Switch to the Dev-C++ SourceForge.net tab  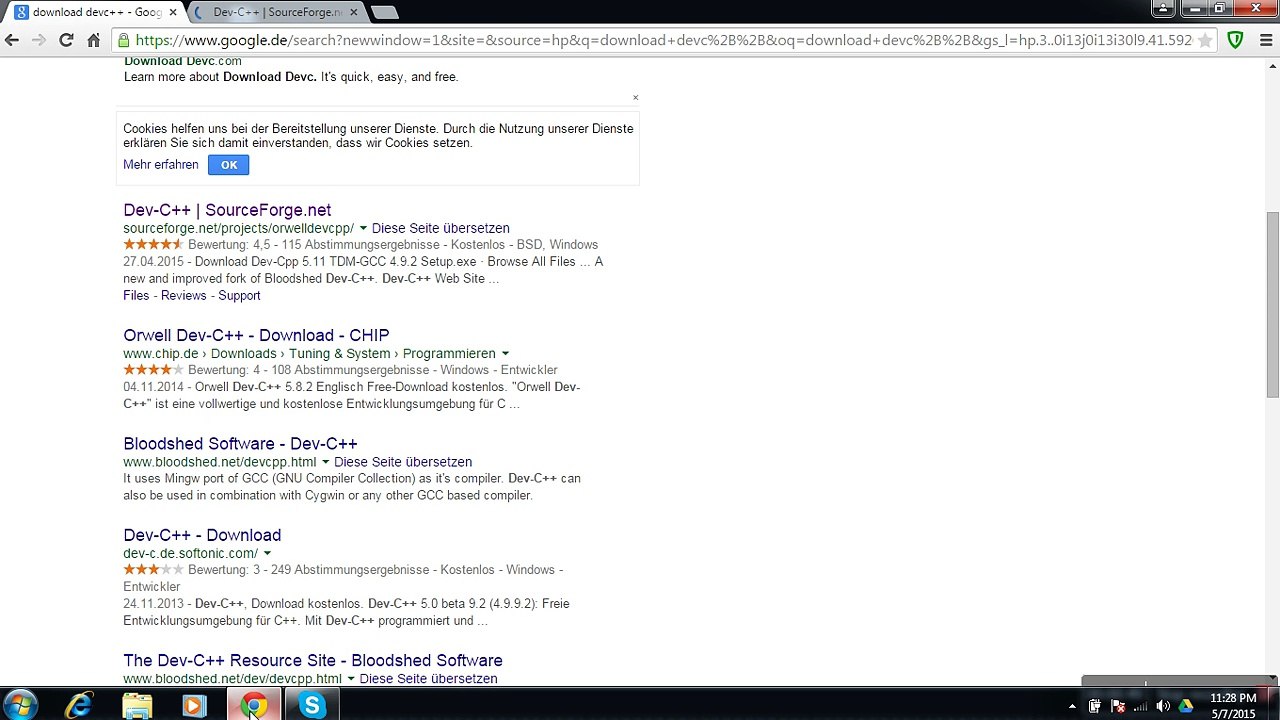pyautogui.click(x=277, y=12)
